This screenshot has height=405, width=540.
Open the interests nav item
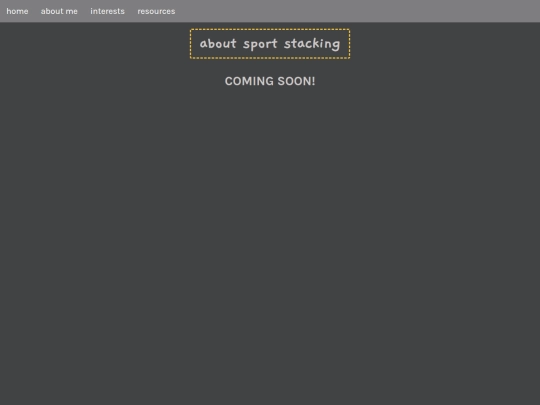pyautogui.click(x=107, y=11)
